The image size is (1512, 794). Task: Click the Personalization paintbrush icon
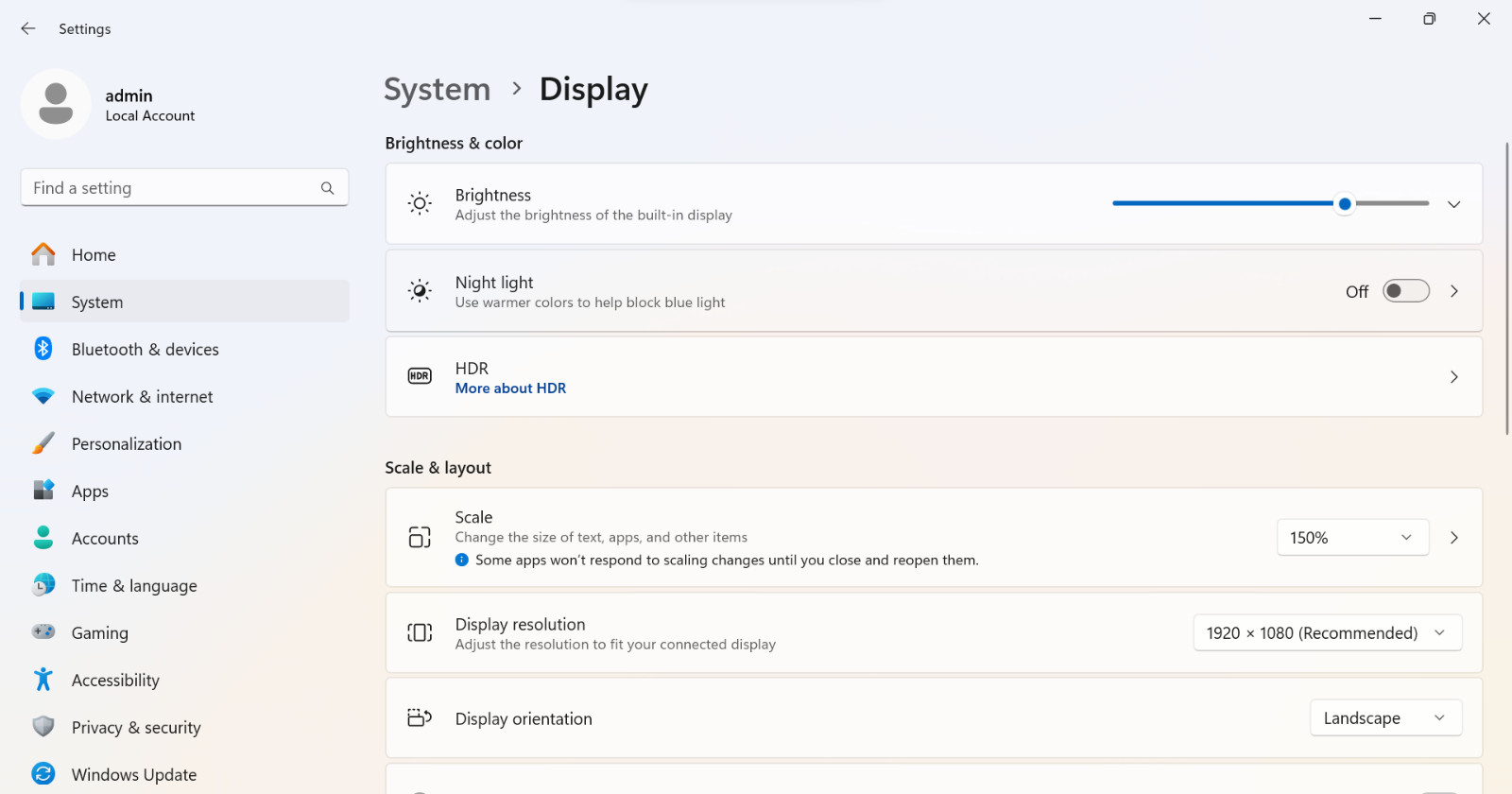tap(43, 443)
